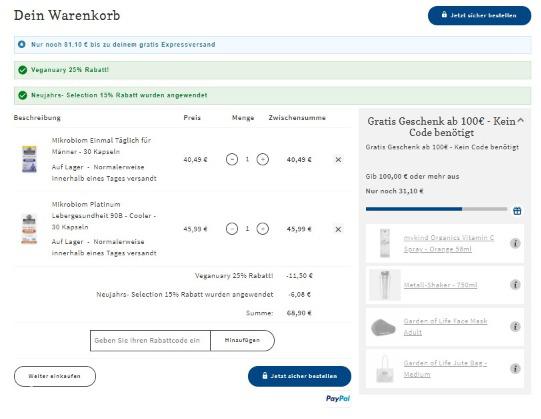Viewport: 541px width, 419px height.
Task: Click the Hinzufügen discount code button
Action: point(242,340)
